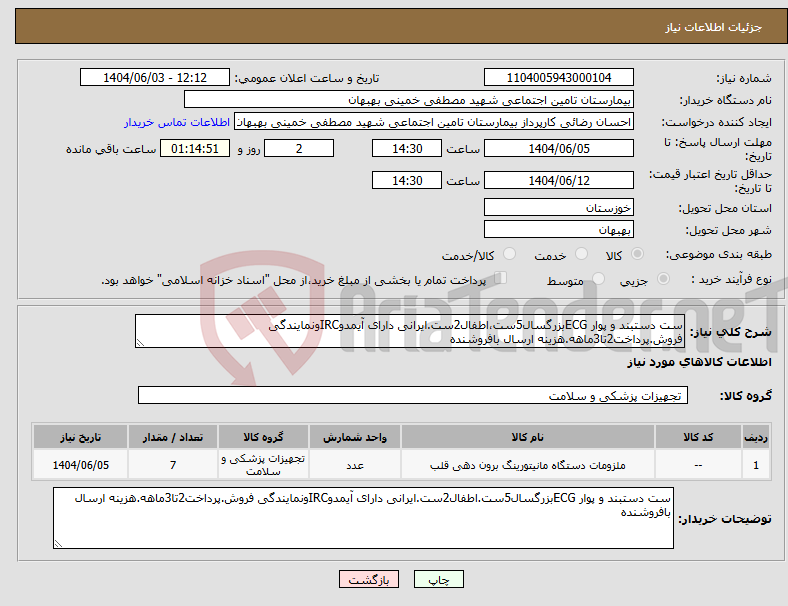Click the price validity time 14:30 field
The width and height of the screenshot is (788, 606).
click(407, 180)
